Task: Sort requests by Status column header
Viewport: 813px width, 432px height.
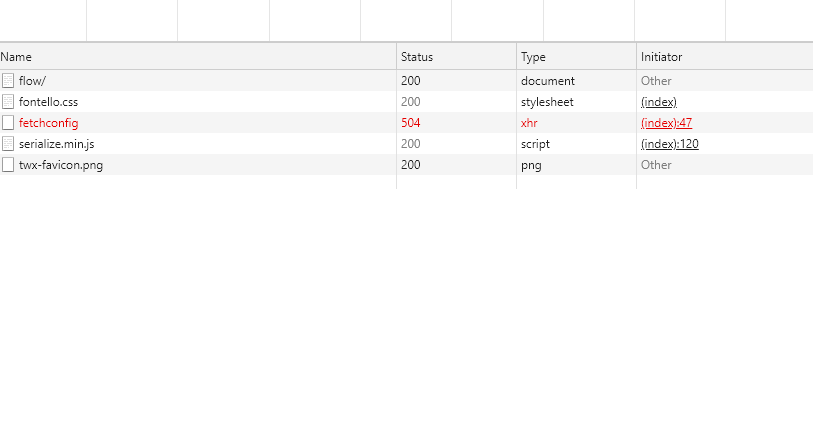Action: pyautogui.click(x=417, y=57)
